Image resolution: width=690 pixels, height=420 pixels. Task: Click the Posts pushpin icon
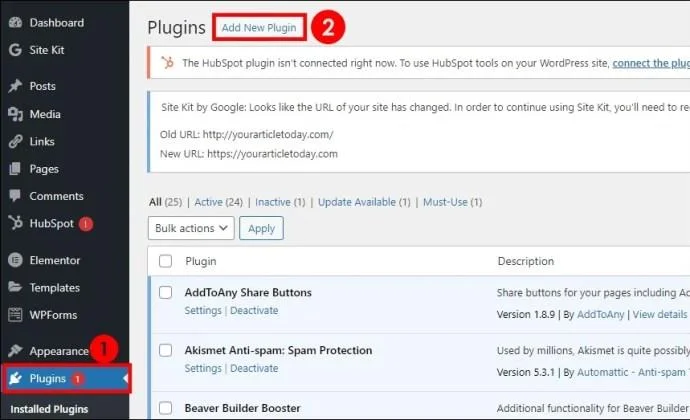15,86
